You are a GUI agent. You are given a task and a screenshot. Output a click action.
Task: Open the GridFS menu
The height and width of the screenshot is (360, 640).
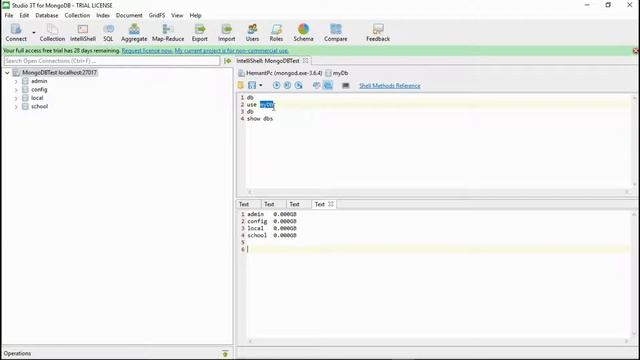[157, 15]
